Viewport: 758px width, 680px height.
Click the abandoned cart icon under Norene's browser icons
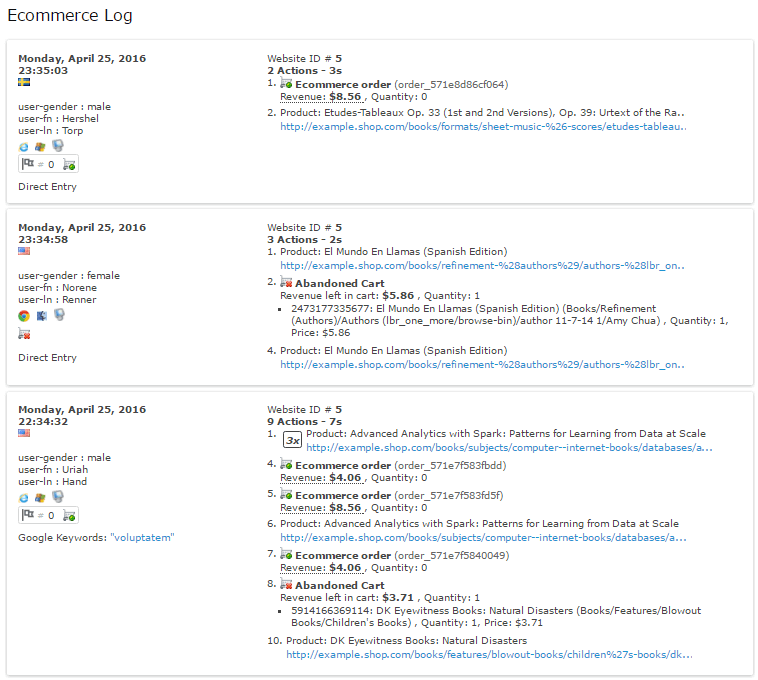tap(24, 334)
